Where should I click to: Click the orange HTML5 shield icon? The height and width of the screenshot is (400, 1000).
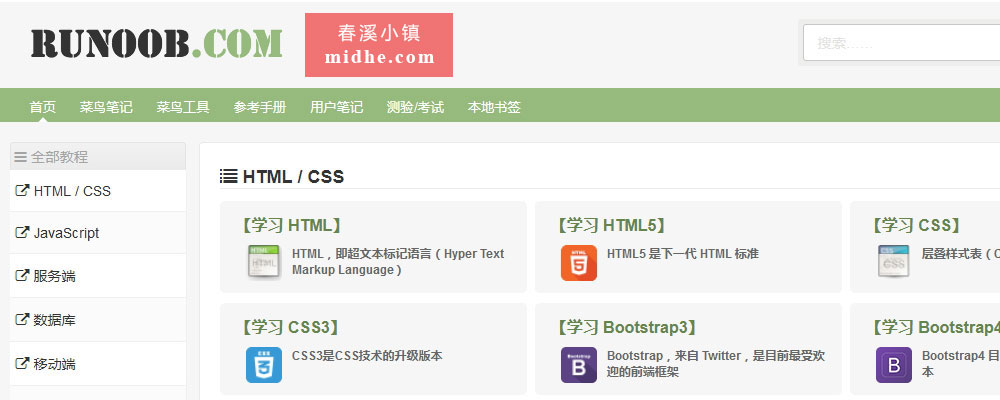pyautogui.click(x=579, y=262)
